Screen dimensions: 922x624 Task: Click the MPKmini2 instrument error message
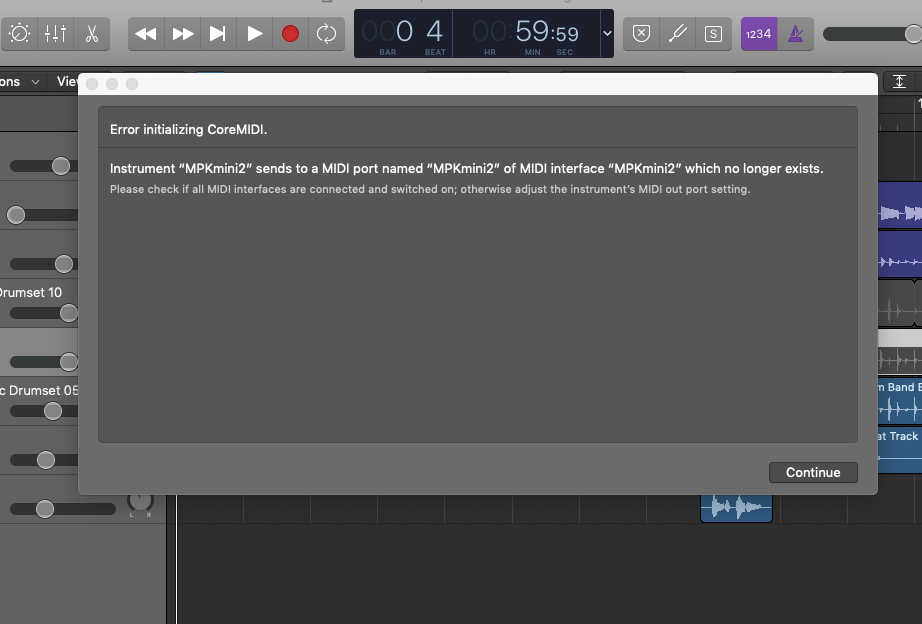click(466, 168)
